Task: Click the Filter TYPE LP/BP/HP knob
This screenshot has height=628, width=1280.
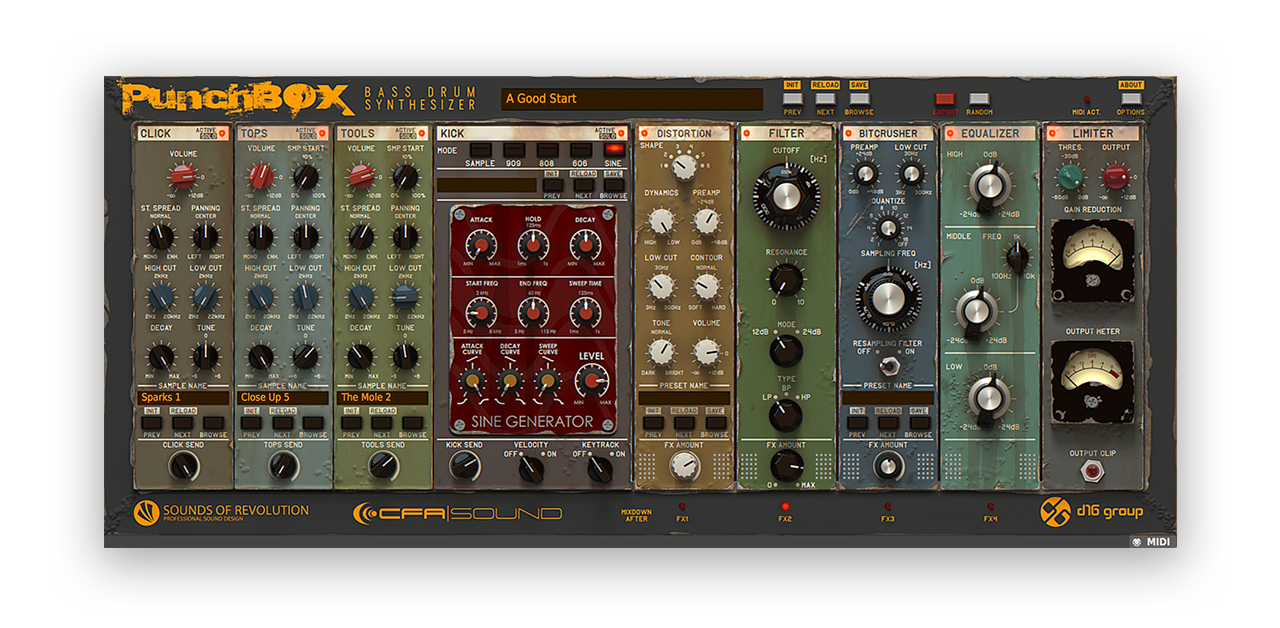Action: (786, 413)
